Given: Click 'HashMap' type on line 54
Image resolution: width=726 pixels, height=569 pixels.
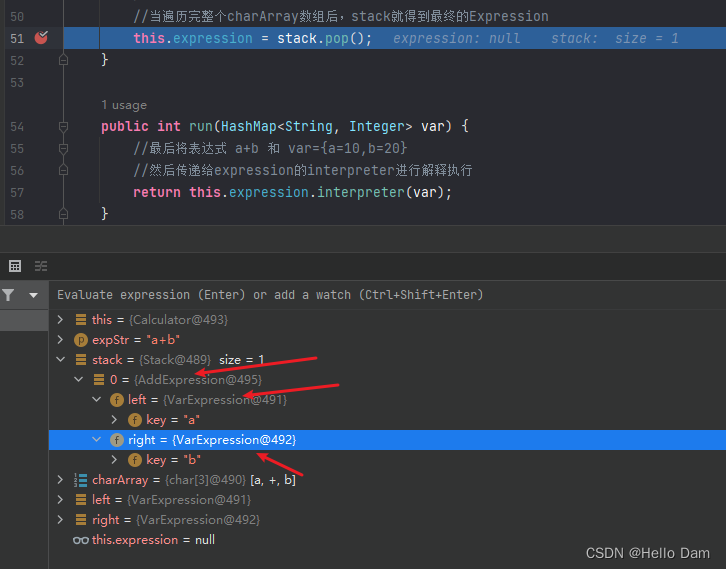Looking at the screenshot, I should [249, 126].
